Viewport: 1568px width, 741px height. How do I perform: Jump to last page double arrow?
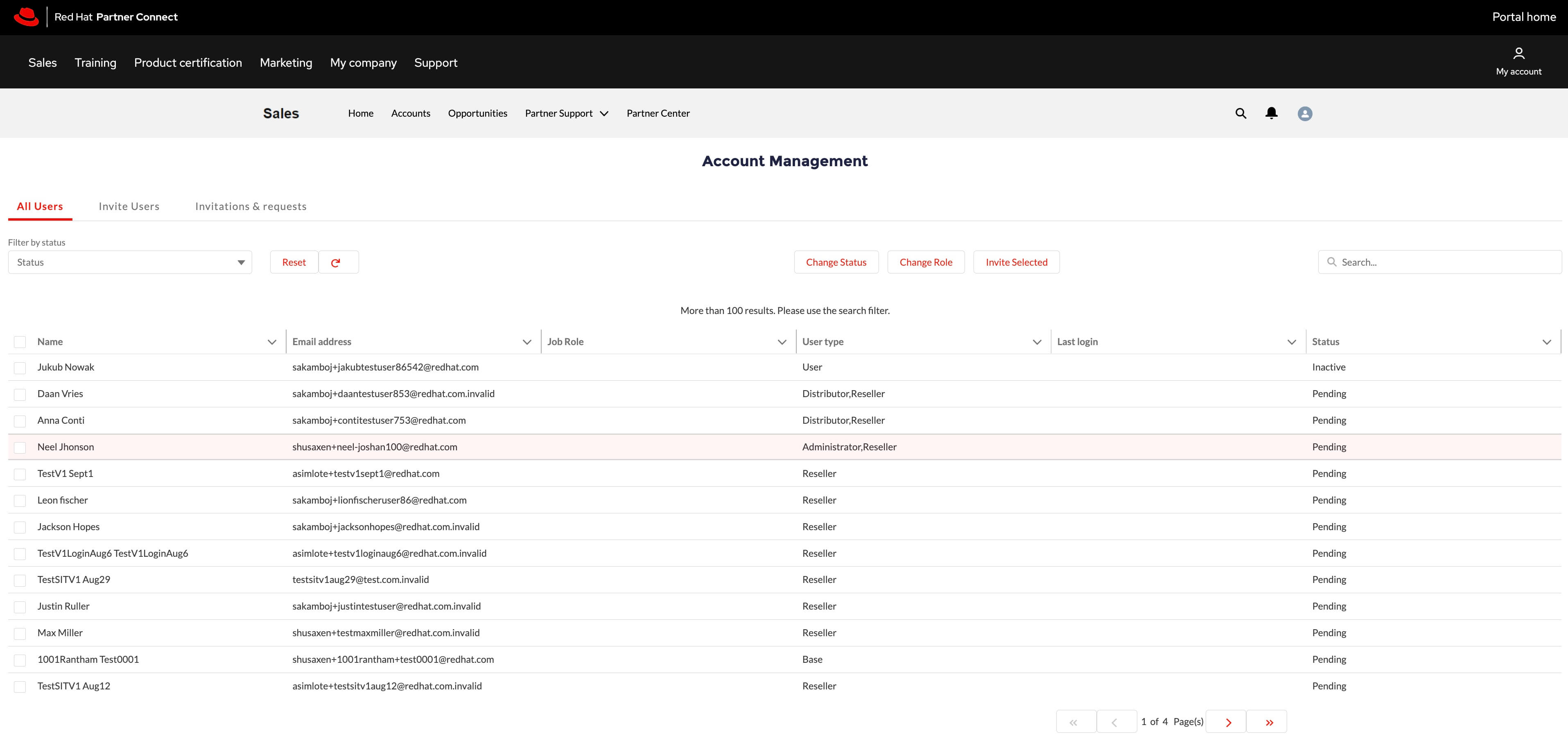click(x=1268, y=722)
